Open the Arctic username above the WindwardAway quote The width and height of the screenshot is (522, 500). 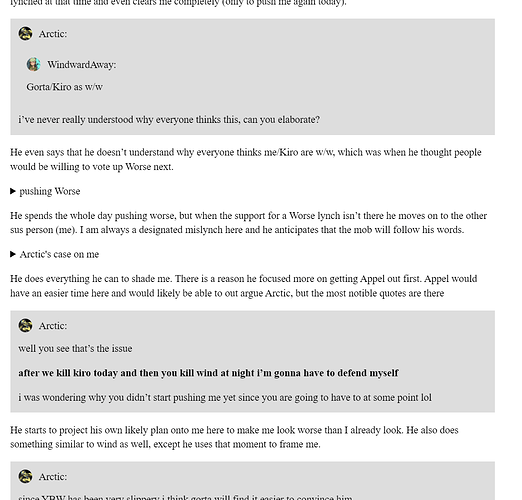pyautogui.click(x=53, y=34)
